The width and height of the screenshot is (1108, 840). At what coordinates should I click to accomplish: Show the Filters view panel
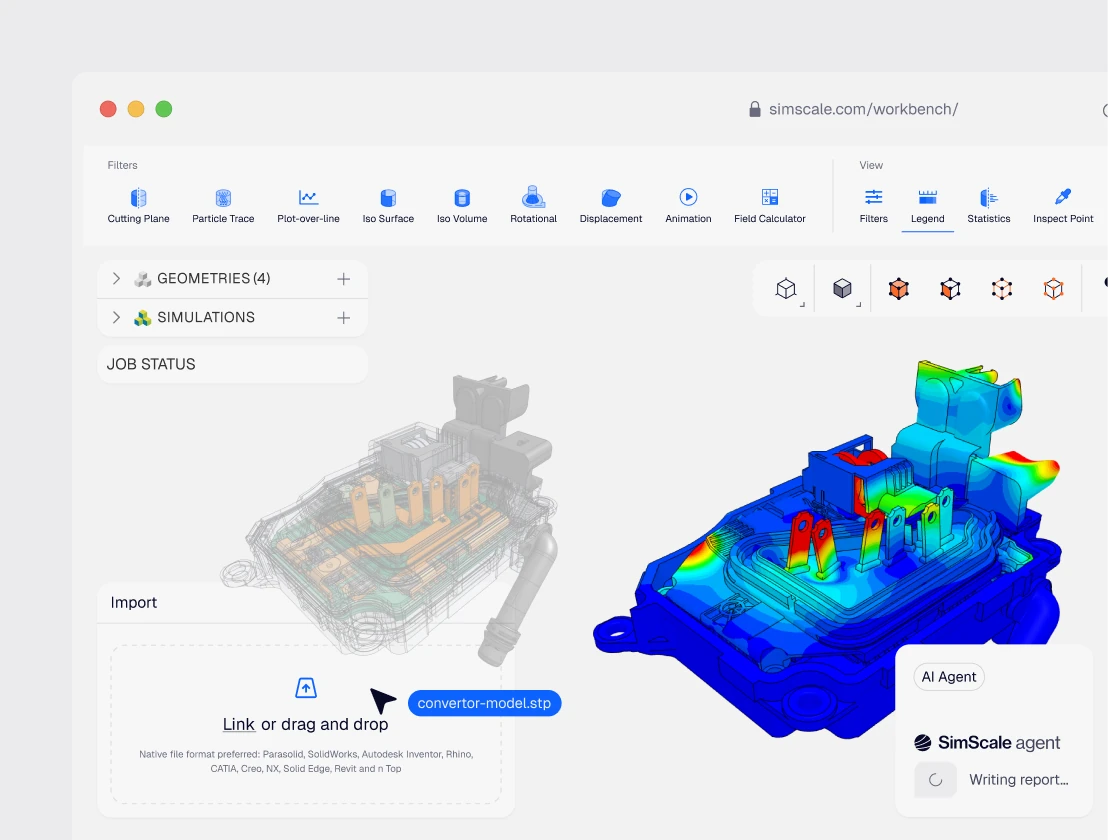click(873, 206)
